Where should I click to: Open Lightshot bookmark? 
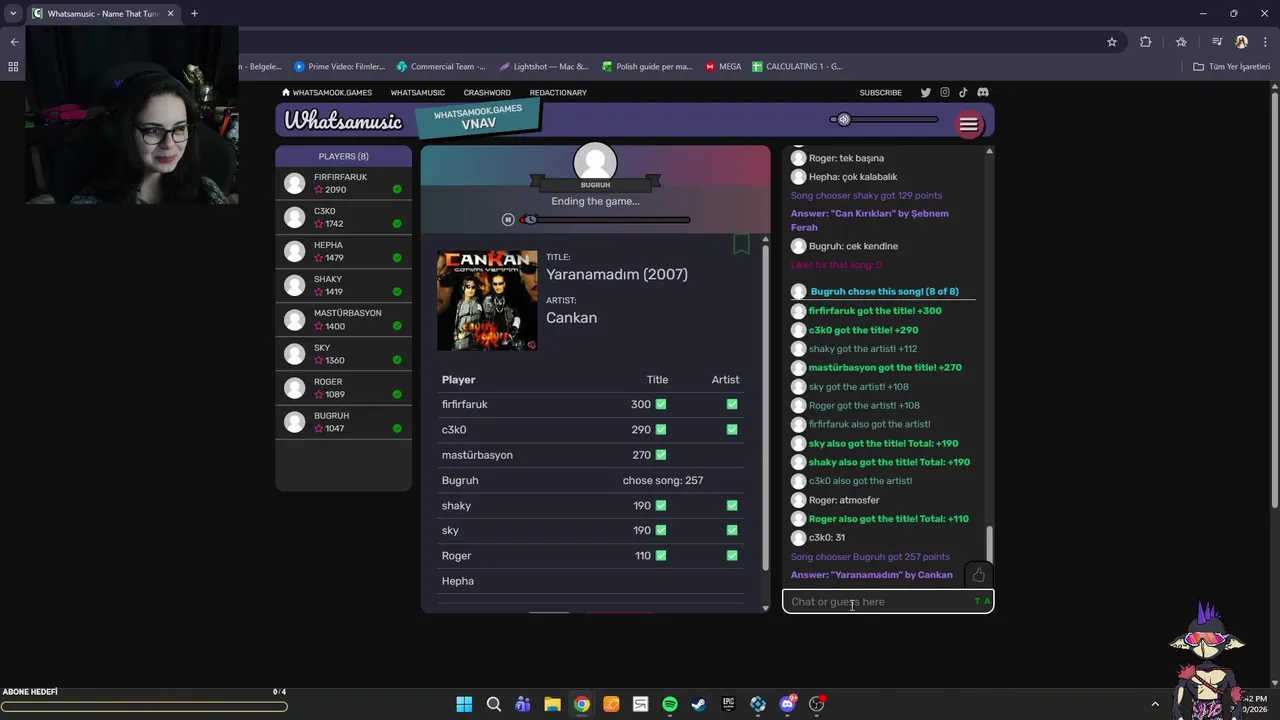pyautogui.click(x=544, y=67)
